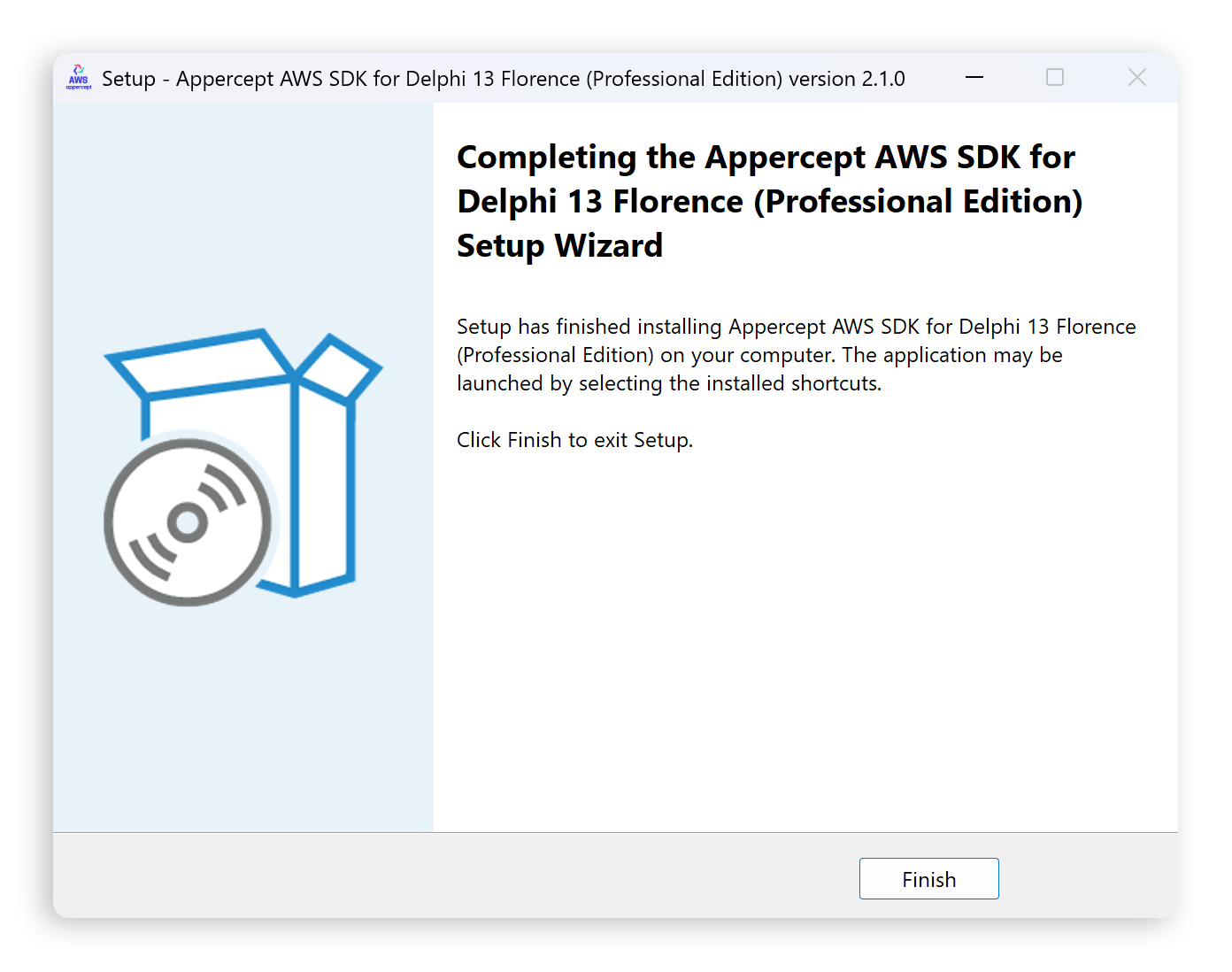Click the light blue left panel background

click(x=243, y=708)
